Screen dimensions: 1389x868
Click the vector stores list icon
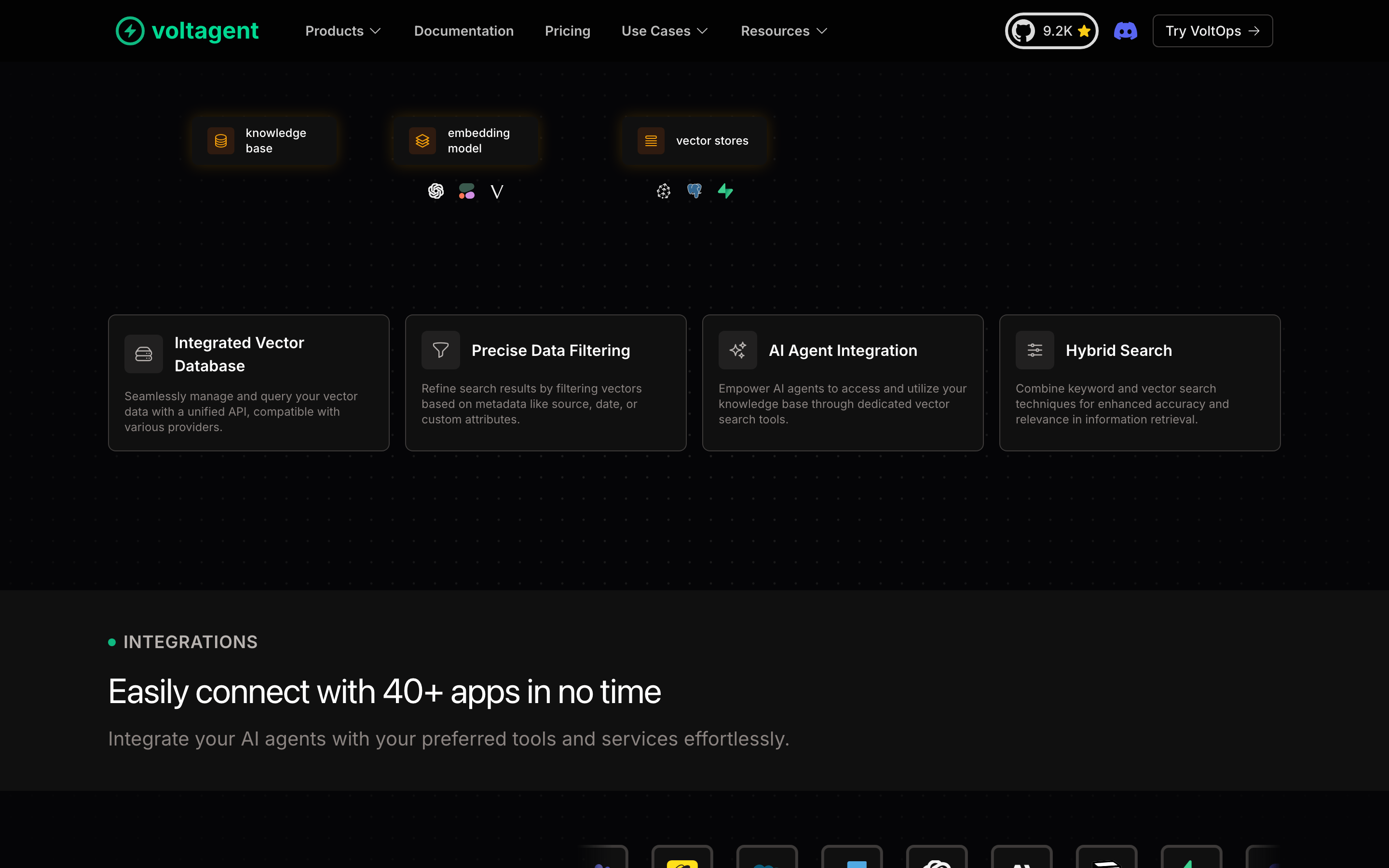(x=651, y=141)
